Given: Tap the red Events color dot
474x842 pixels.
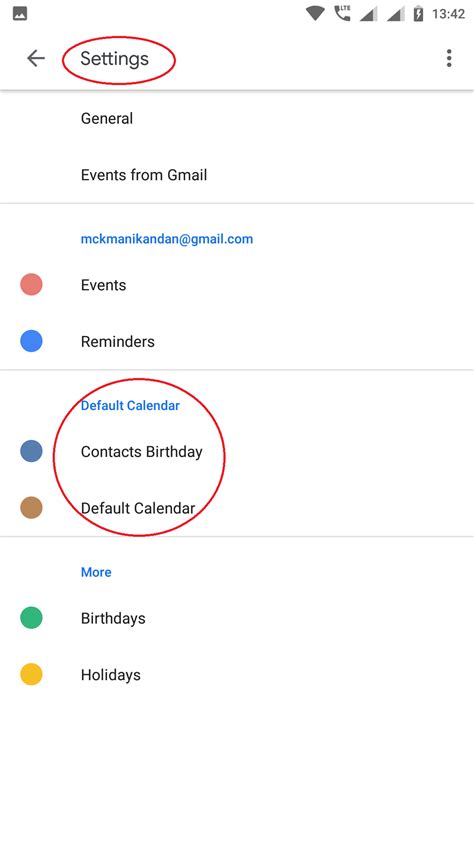Looking at the screenshot, I should click(x=31, y=285).
